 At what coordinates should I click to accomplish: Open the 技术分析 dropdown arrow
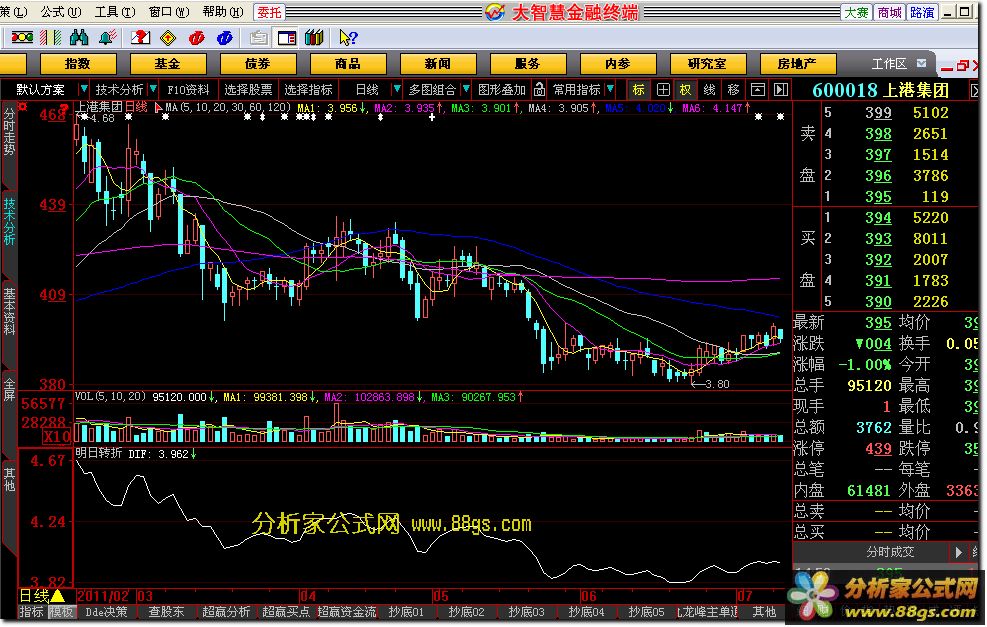(153, 89)
